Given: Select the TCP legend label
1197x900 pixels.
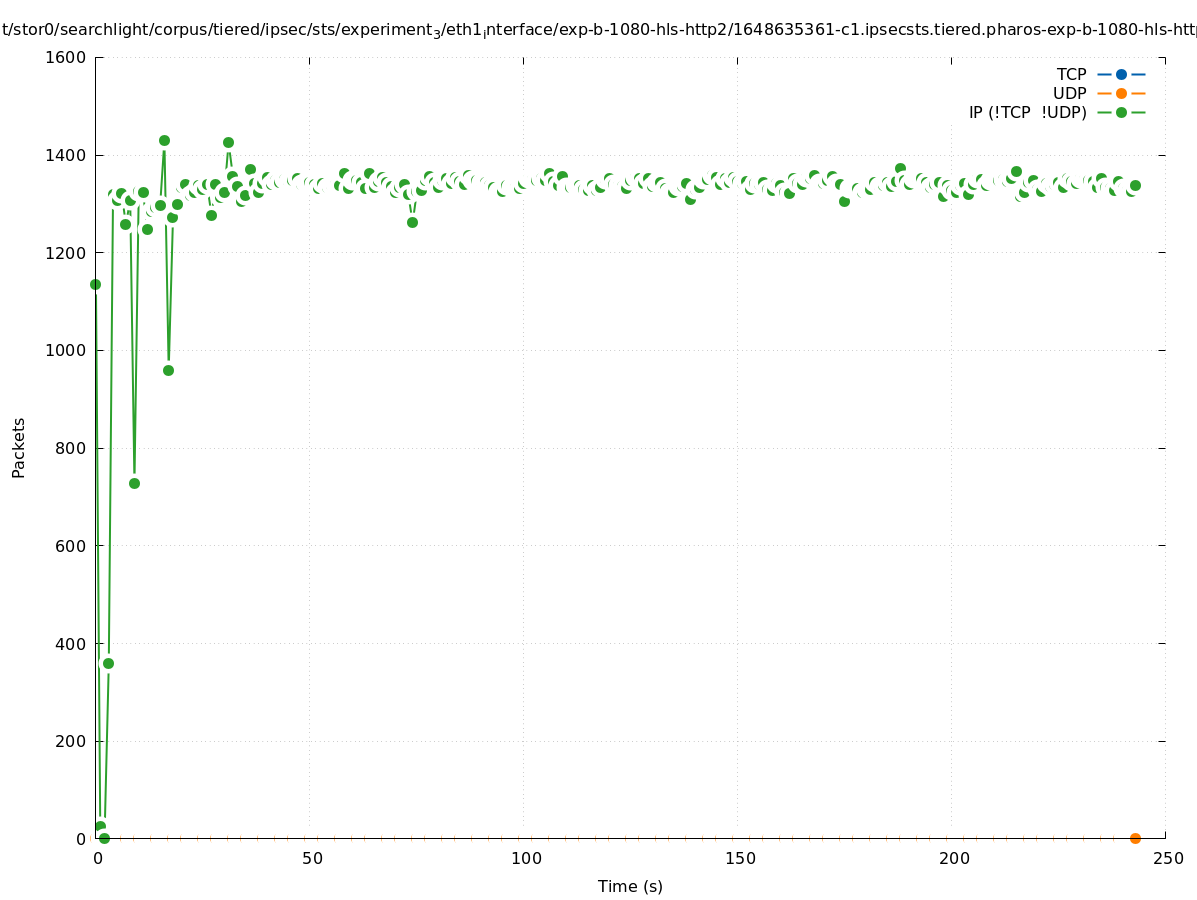Looking at the screenshot, I should pyautogui.click(x=1071, y=74).
